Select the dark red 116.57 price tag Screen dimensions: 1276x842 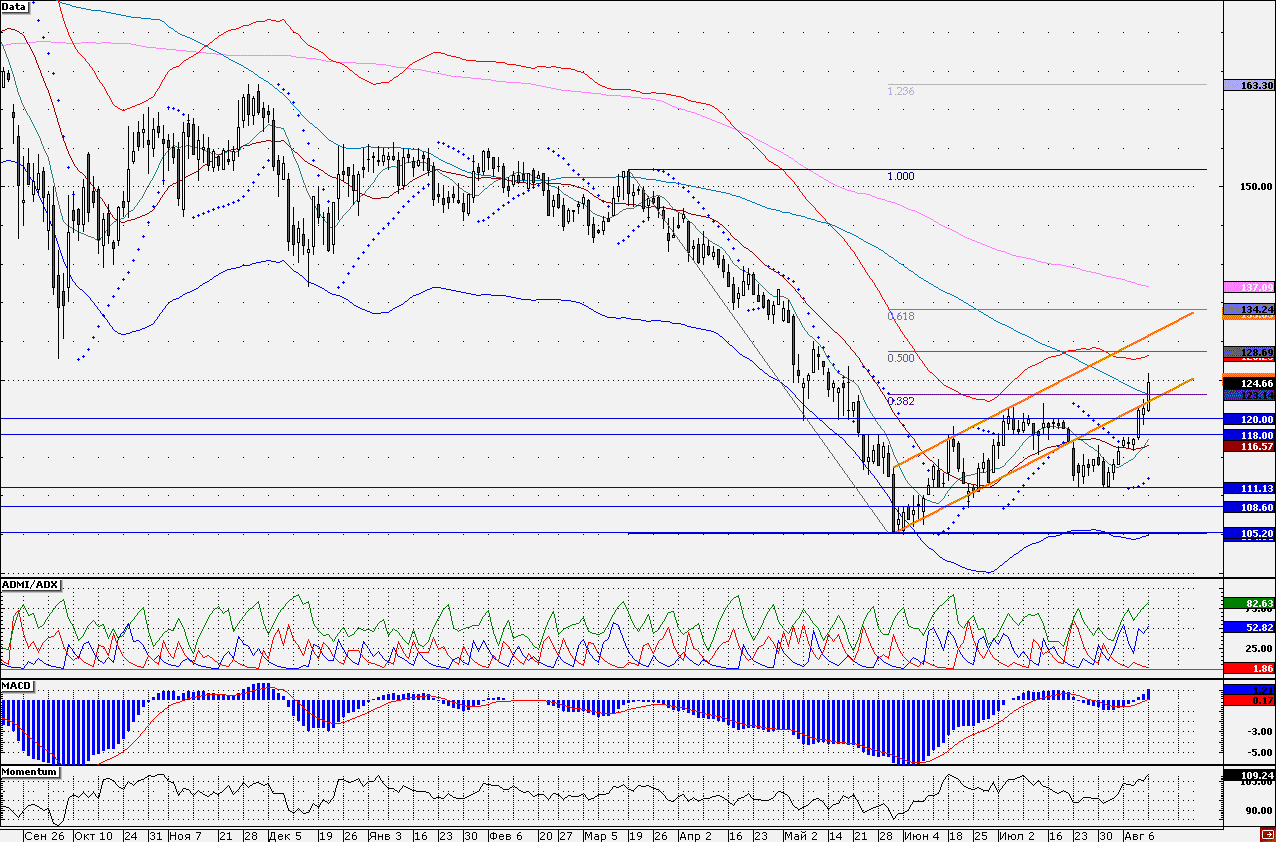(1249, 447)
